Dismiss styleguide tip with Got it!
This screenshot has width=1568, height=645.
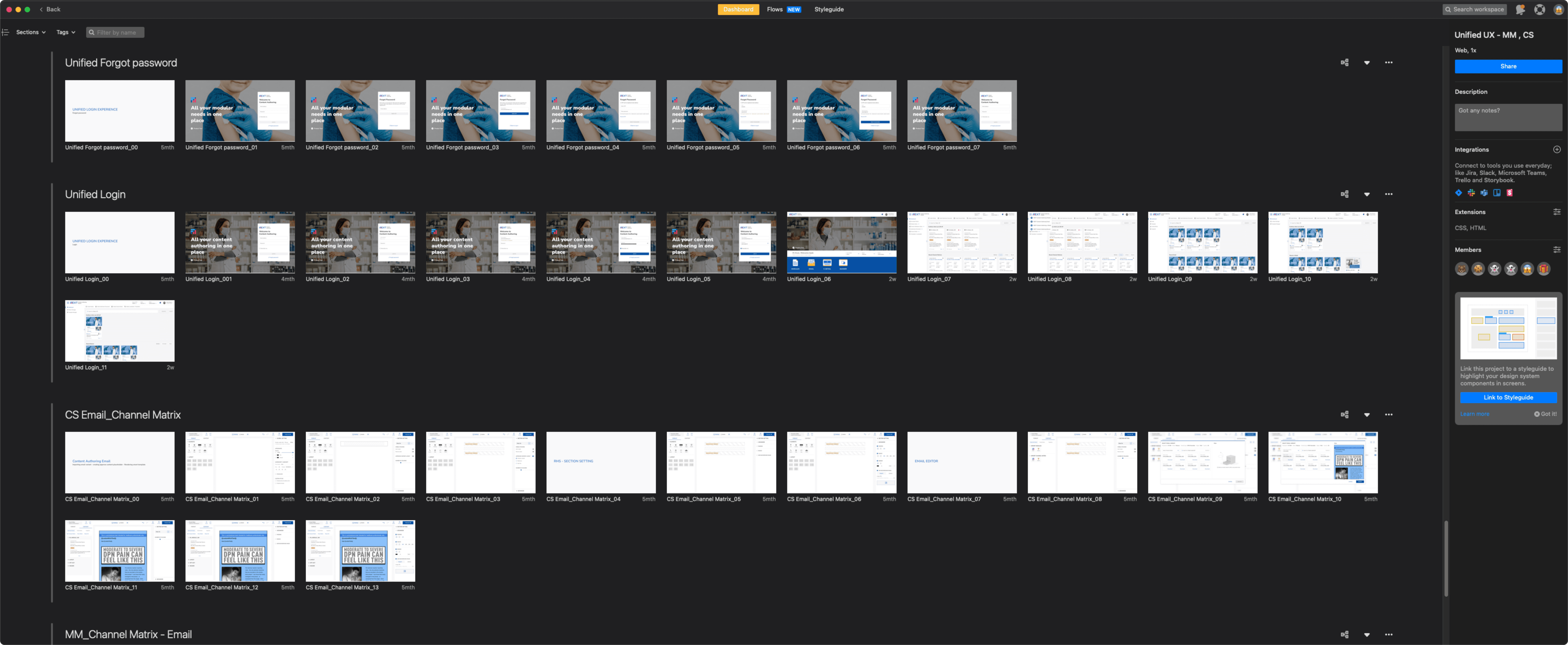click(1545, 414)
